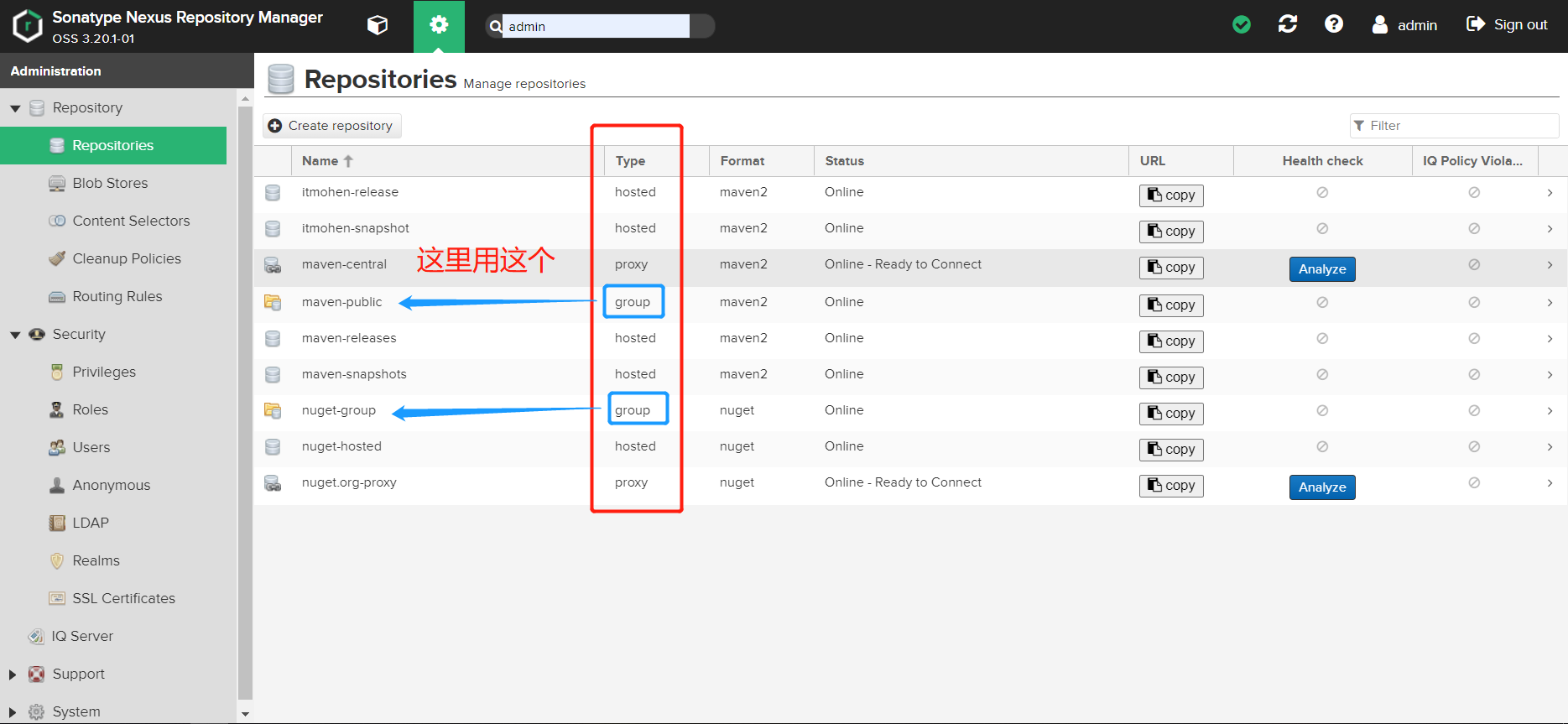This screenshot has height=724, width=1568.
Task: Click the health check icon for maven-public
Action: tap(1322, 302)
